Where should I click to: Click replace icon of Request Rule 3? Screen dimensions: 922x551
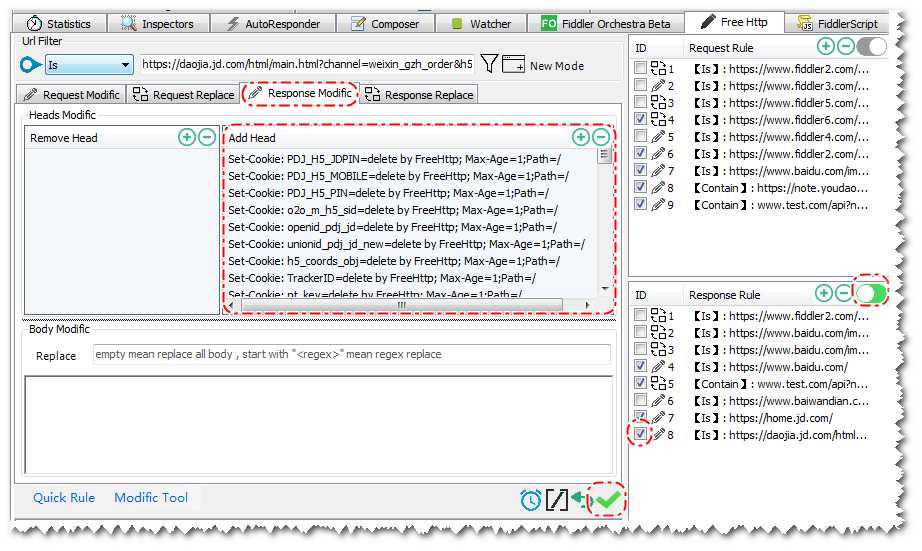(658, 102)
